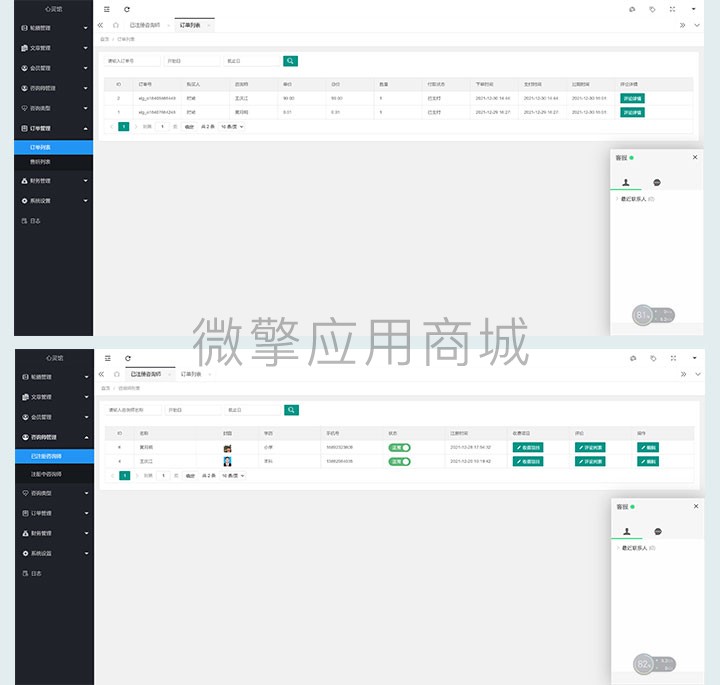Click review details button for order ID 2
720x685 pixels.
point(632,98)
